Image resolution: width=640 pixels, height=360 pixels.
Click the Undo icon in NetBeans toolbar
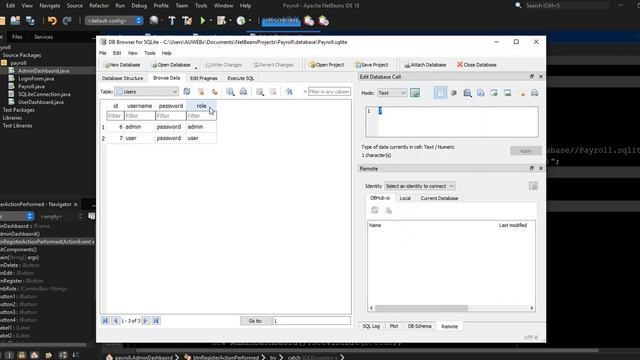52,20
